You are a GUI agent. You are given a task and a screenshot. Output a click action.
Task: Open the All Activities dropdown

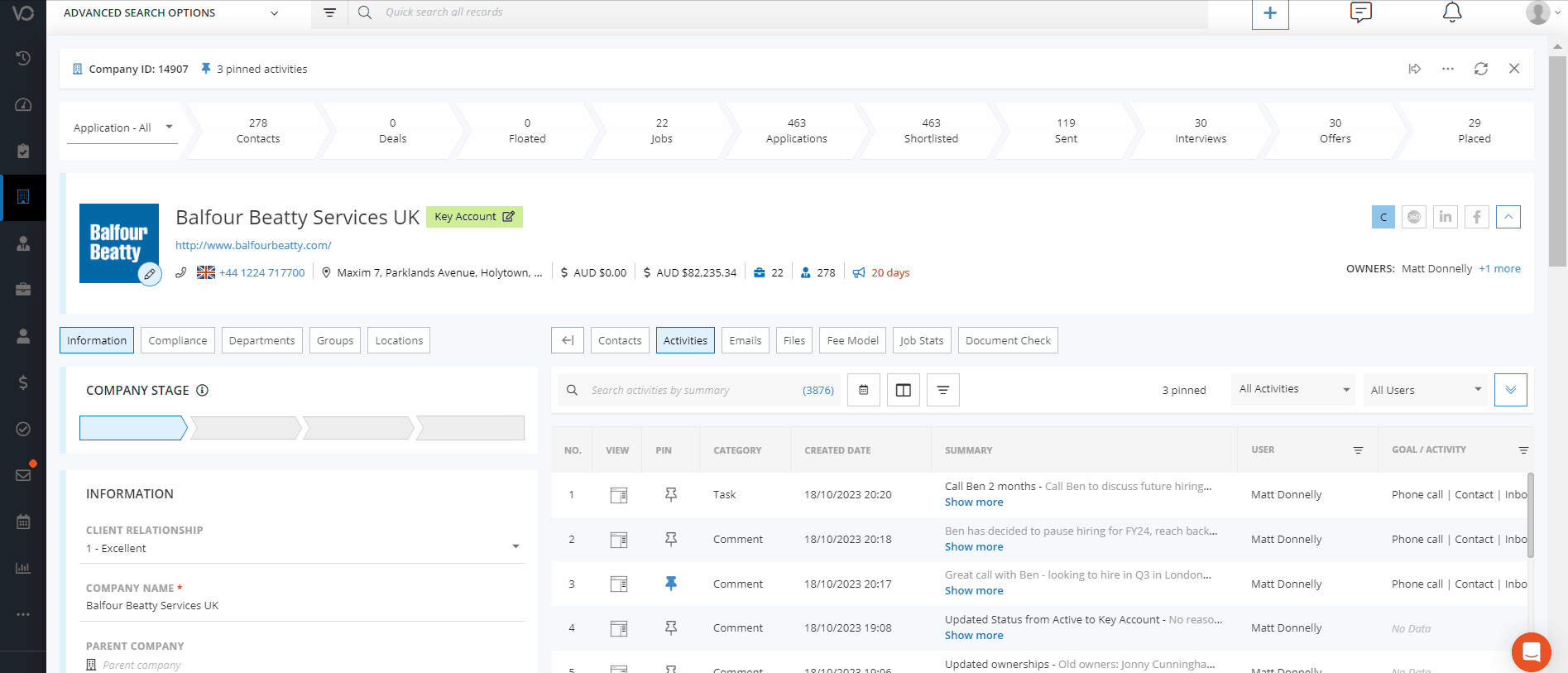click(x=1293, y=389)
